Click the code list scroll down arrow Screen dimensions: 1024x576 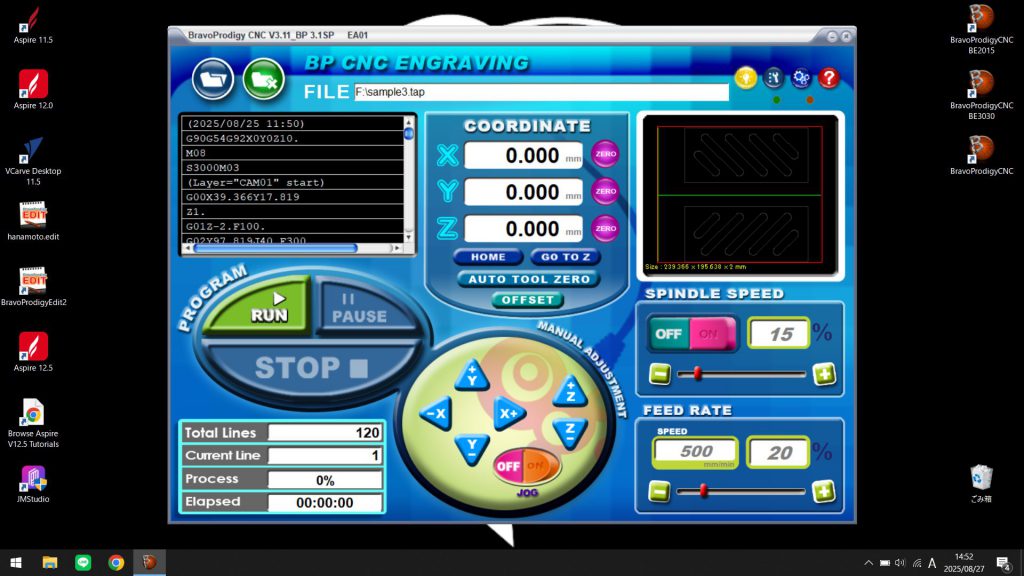click(x=409, y=237)
